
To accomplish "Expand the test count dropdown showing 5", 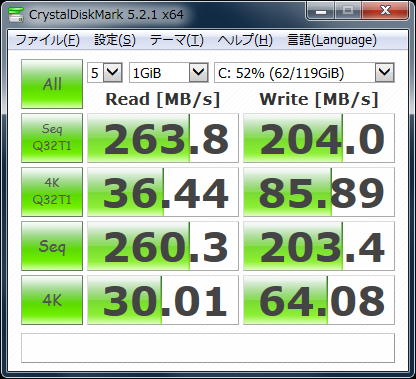I will click(x=113, y=72).
